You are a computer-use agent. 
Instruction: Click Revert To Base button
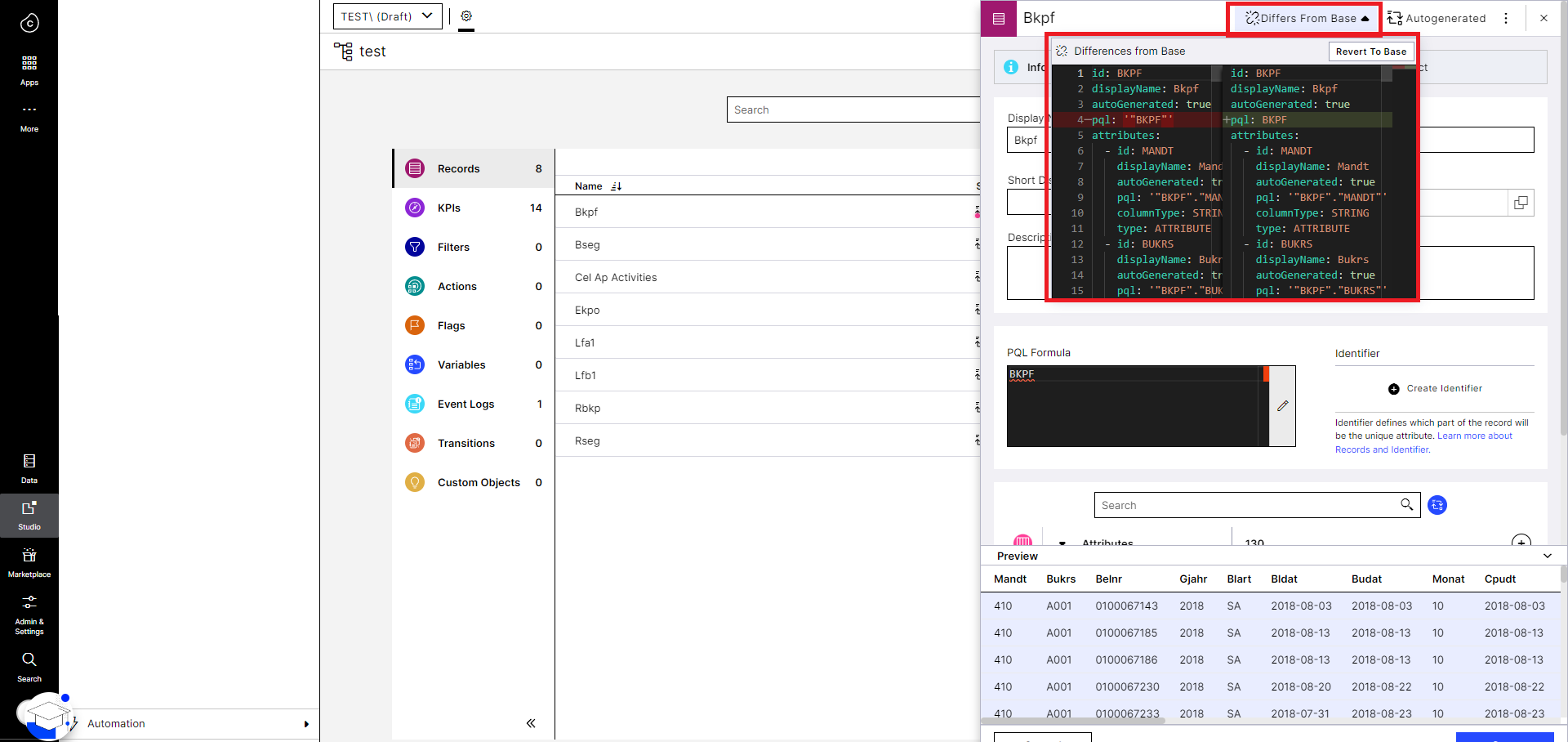tap(1371, 51)
